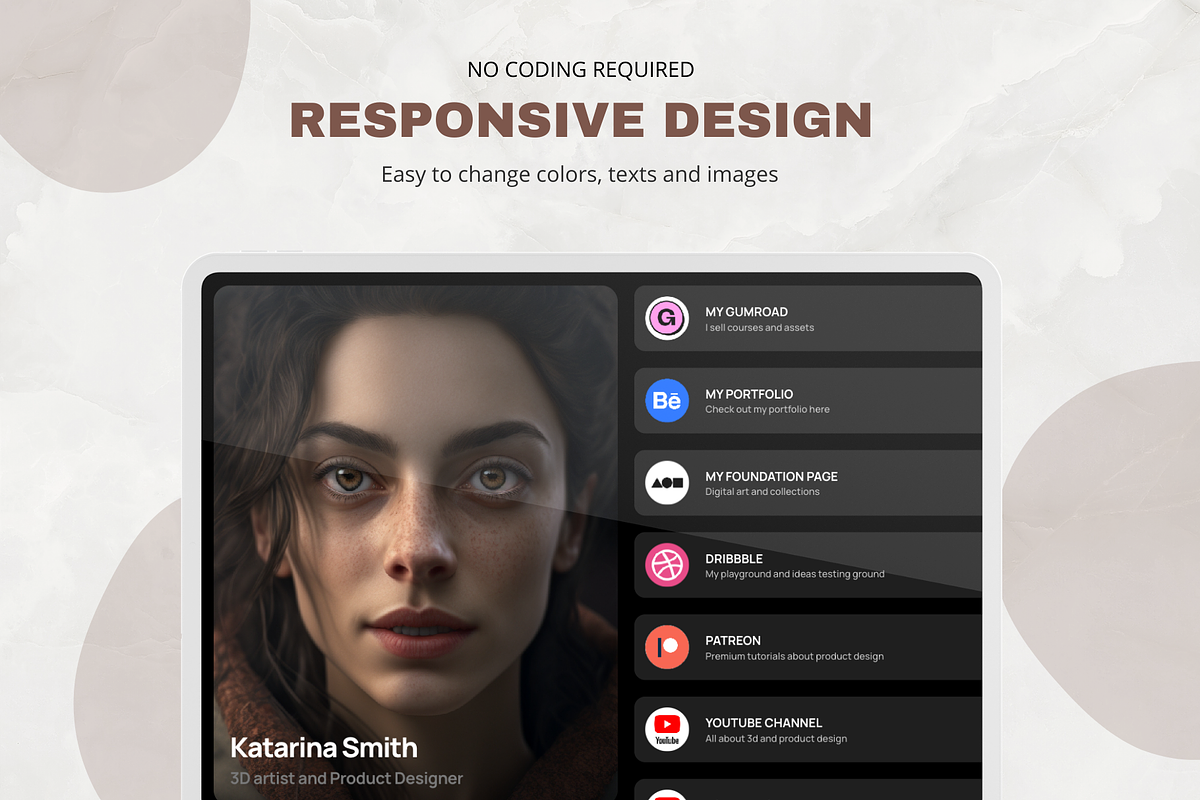Screen dimensions: 1200x800
Task: Click the Foundation shapes logo icon
Action: pyautogui.click(x=667, y=483)
